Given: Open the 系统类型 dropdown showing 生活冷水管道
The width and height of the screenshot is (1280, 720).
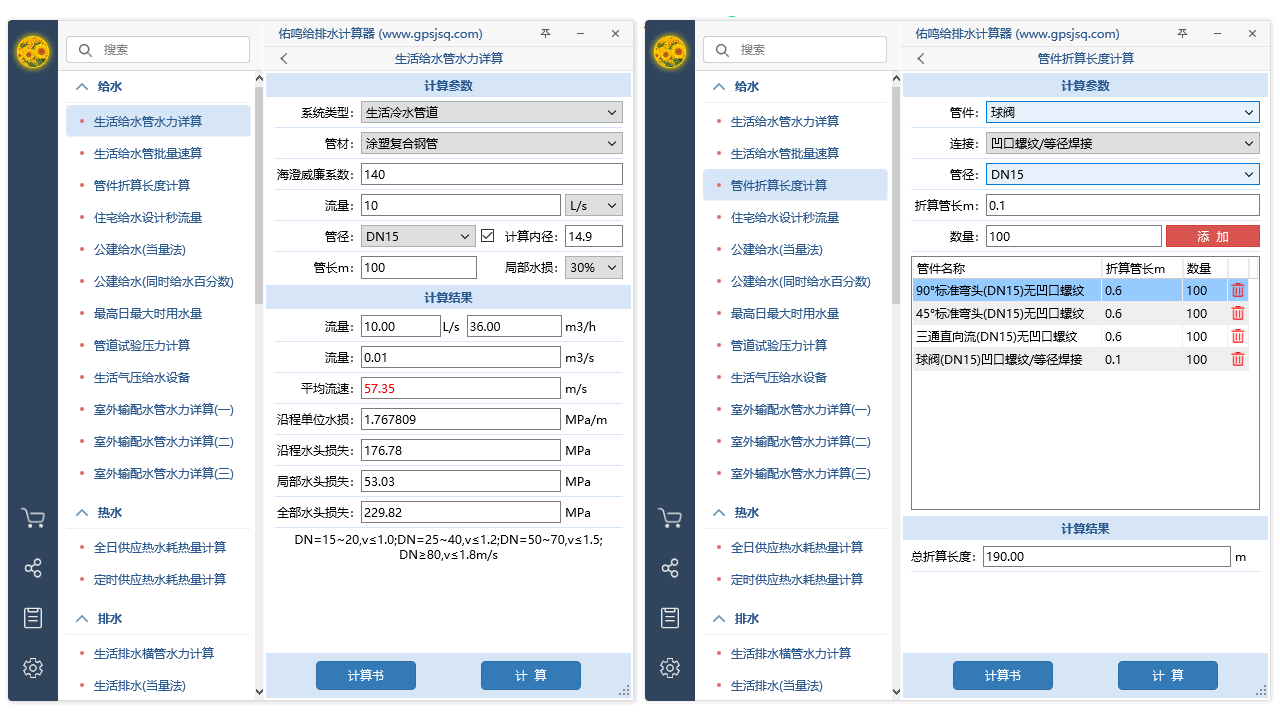Looking at the screenshot, I should 491,112.
